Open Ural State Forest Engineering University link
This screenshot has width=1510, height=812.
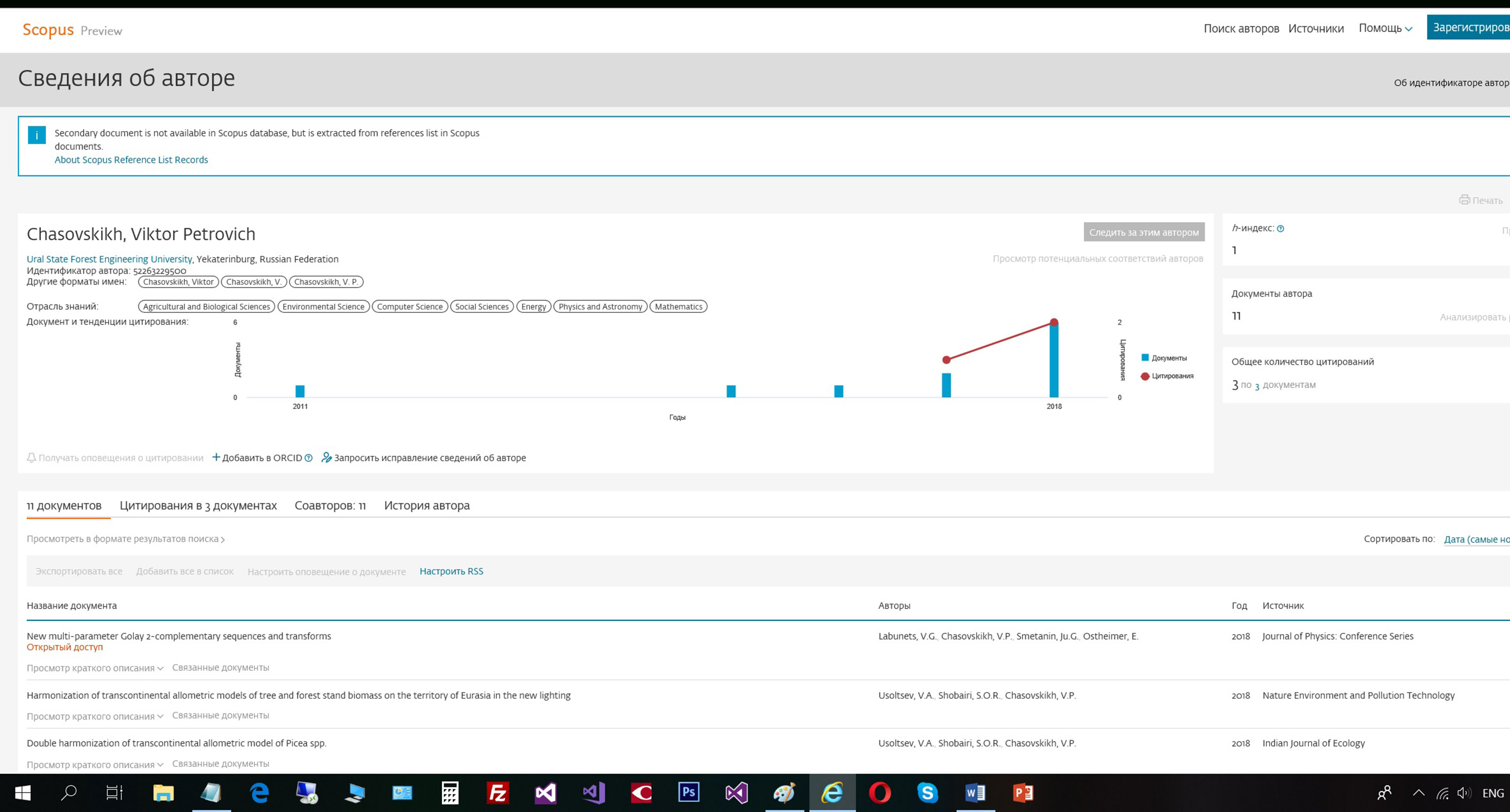(109, 259)
